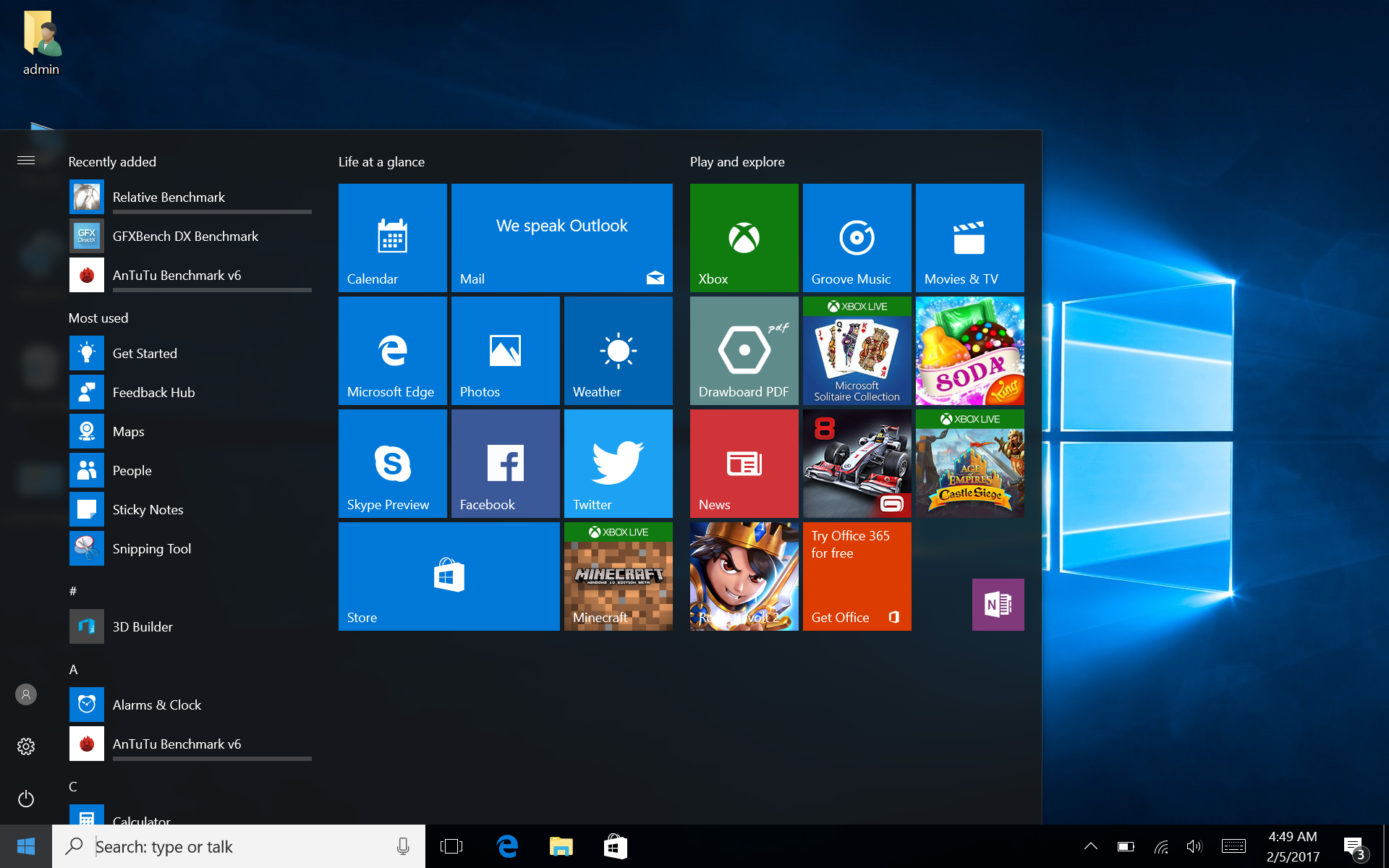Show hidden system tray icons
Screen dimensions: 1389x868
pyautogui.click(x=1091, y=846)
